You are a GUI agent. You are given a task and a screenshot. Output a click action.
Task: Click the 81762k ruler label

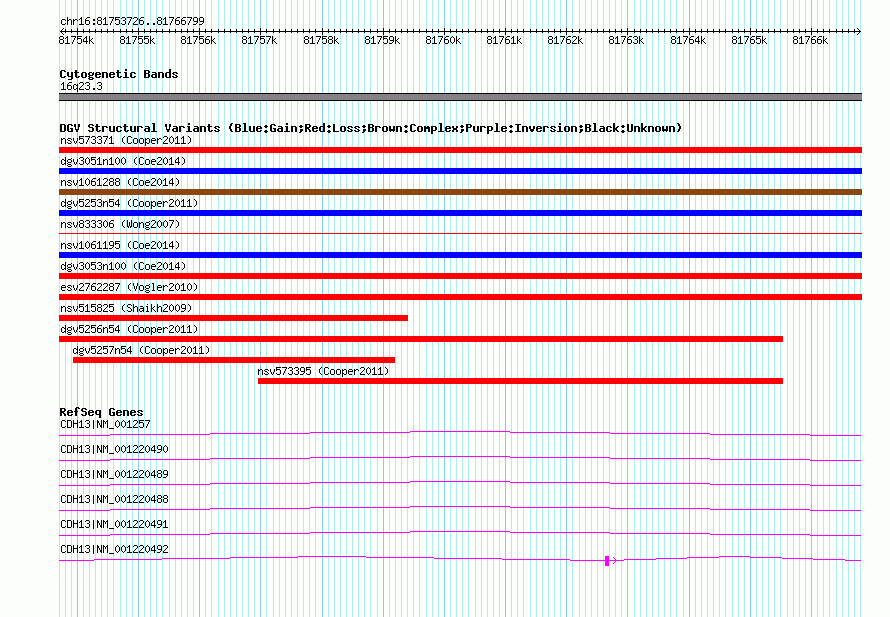pos(565,40)
